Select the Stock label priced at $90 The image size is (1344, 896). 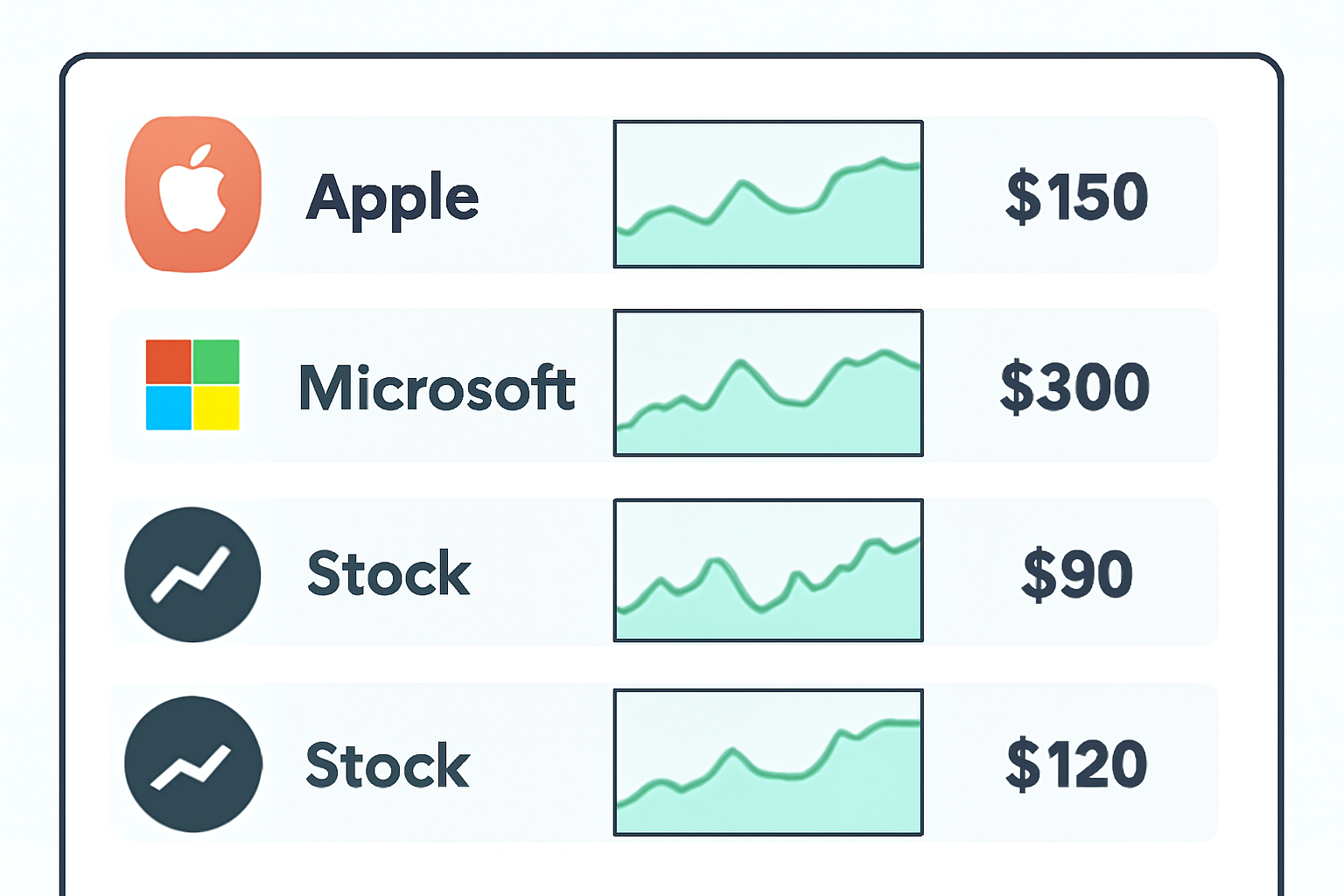click(389, 574)
